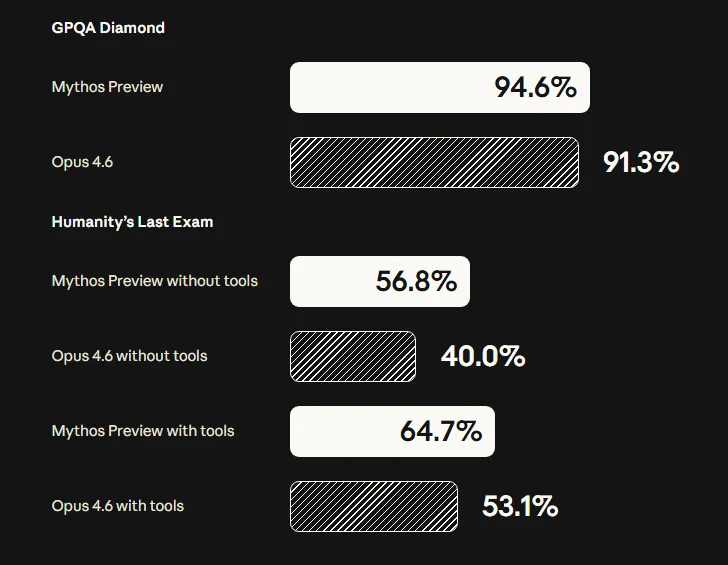Select the Opus 4.6 without tools label
Screen dimensions: 728x565
(129, 356)
